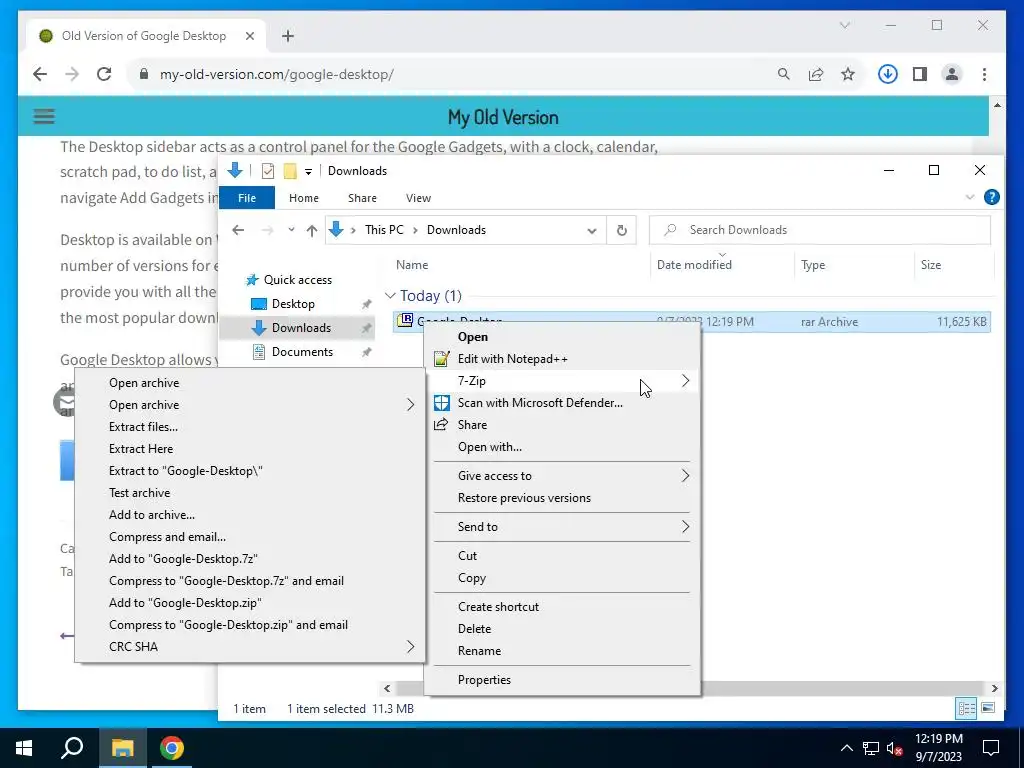Viewport: 1024px width, 768px height.
Task: Switch to Large icons view in status bar
Action: pyautogui.click(x=988, y=709)
